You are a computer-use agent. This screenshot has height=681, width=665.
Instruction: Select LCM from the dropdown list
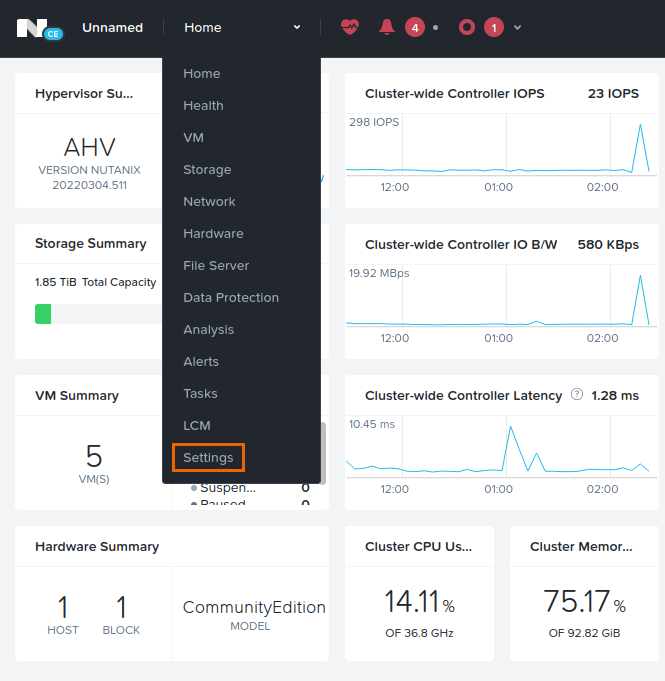click(197, 425)
